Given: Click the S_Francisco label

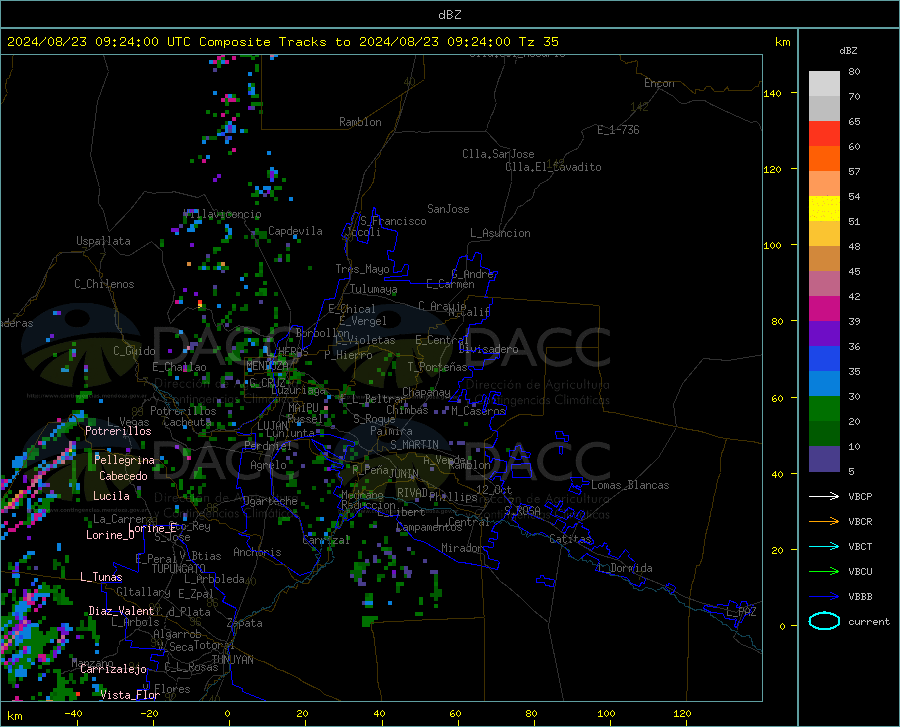Looking at the screenshot, I should tap(393, 221).
